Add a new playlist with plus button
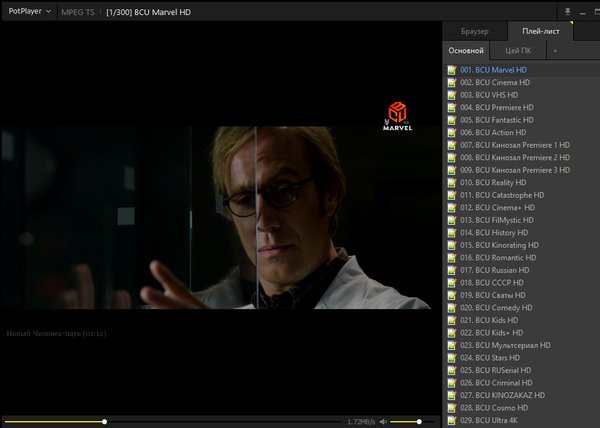The height and width of the screenshot is (428, 600). (x=555, y=50)
